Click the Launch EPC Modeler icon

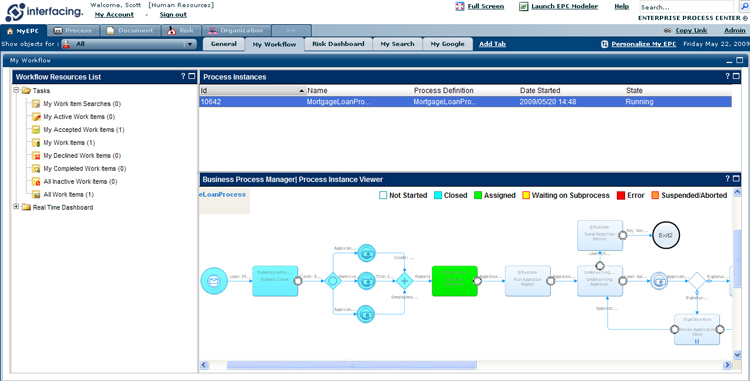pos(524,7)
